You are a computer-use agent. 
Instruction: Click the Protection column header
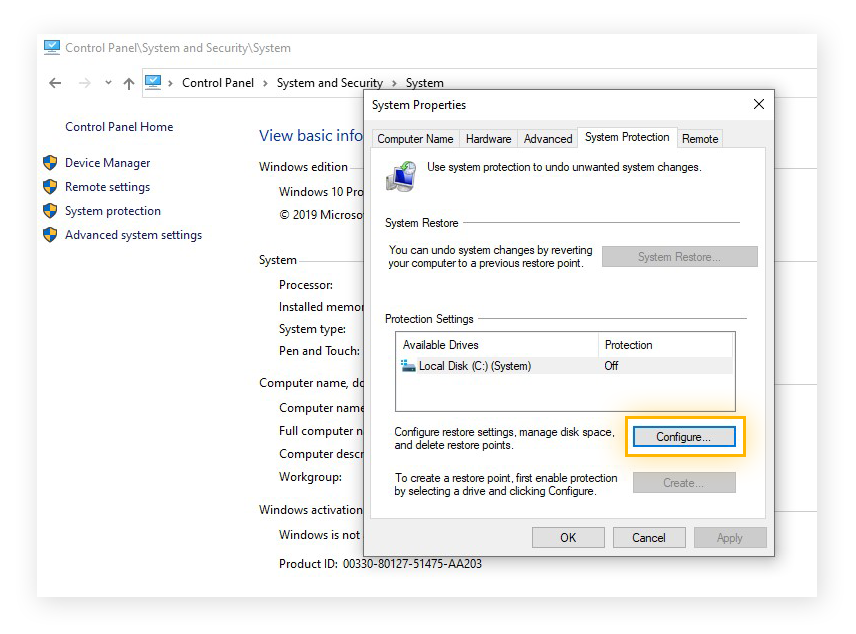tap(629, 344)
